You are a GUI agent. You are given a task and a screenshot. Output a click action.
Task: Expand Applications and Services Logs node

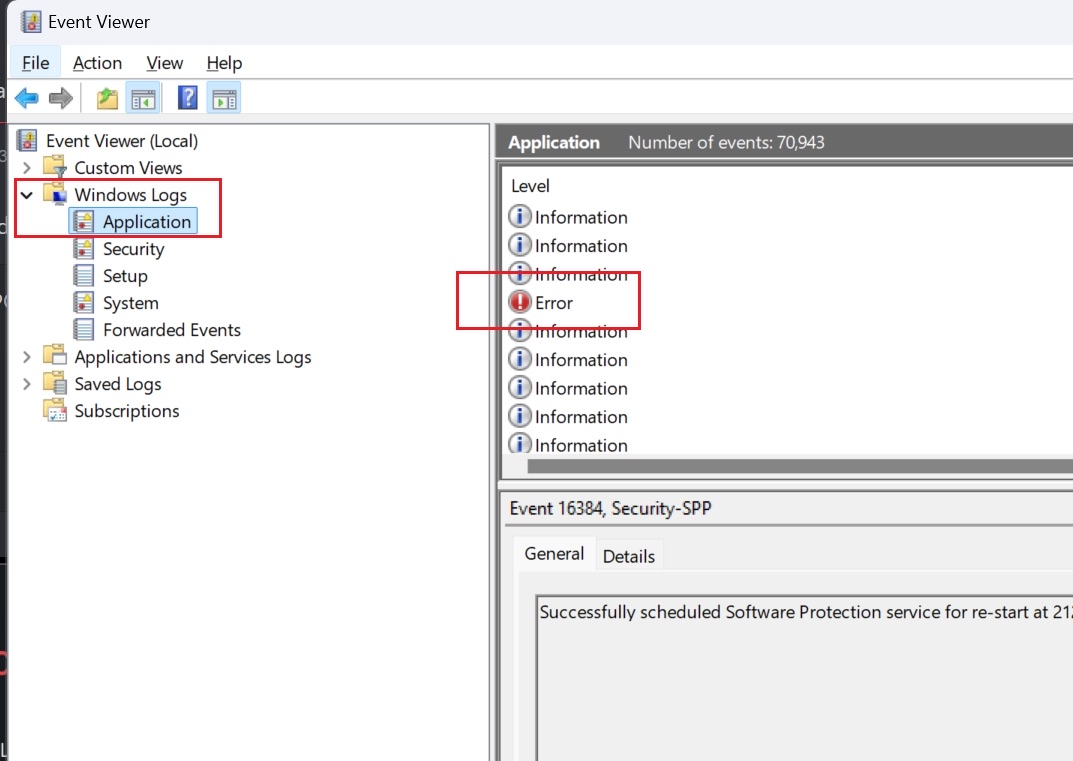point(26,357)
